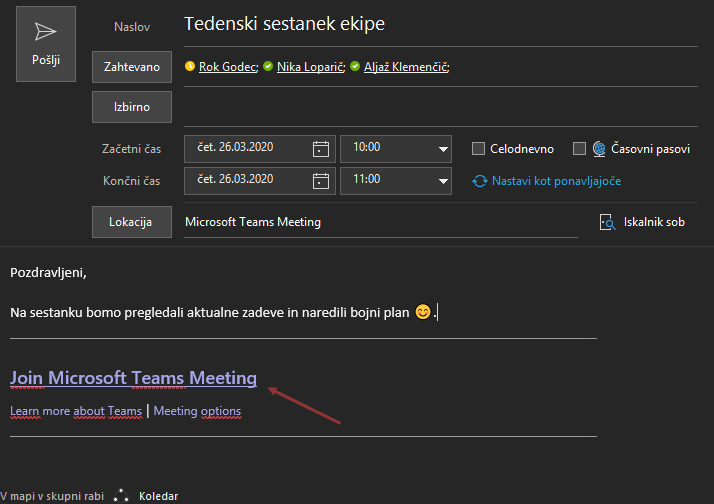Open the start date calendar picker icon
The image size is (714, 504).
pos(321,149)
